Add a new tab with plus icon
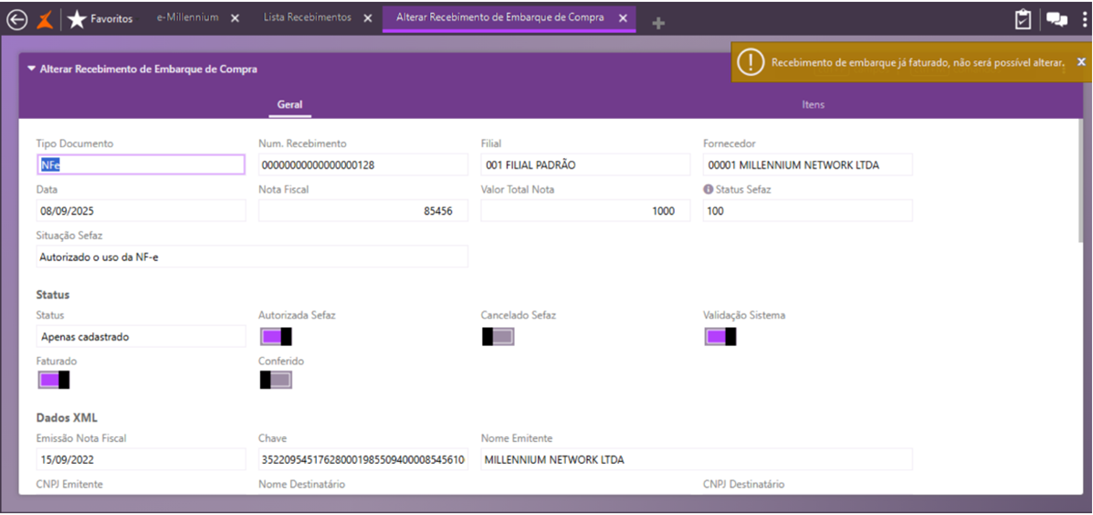 (658, 23)
